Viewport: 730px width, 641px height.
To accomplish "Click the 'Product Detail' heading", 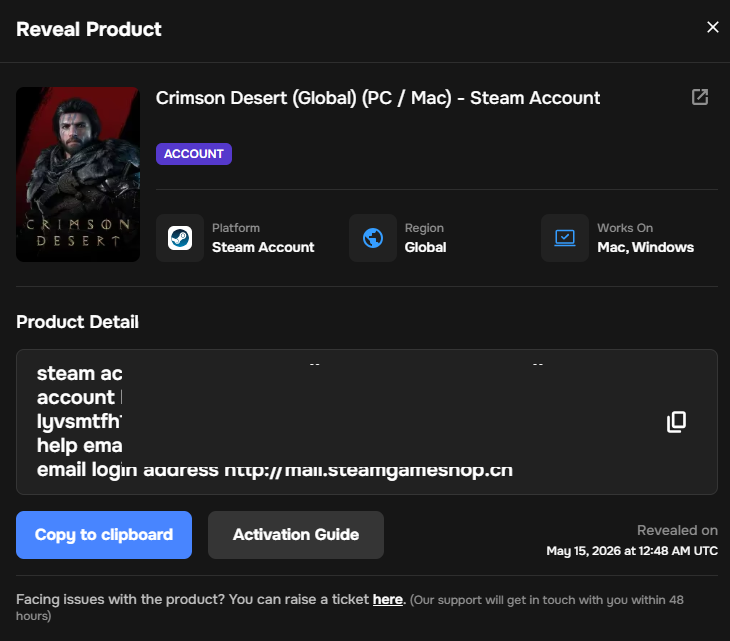I will pos(77,322).
